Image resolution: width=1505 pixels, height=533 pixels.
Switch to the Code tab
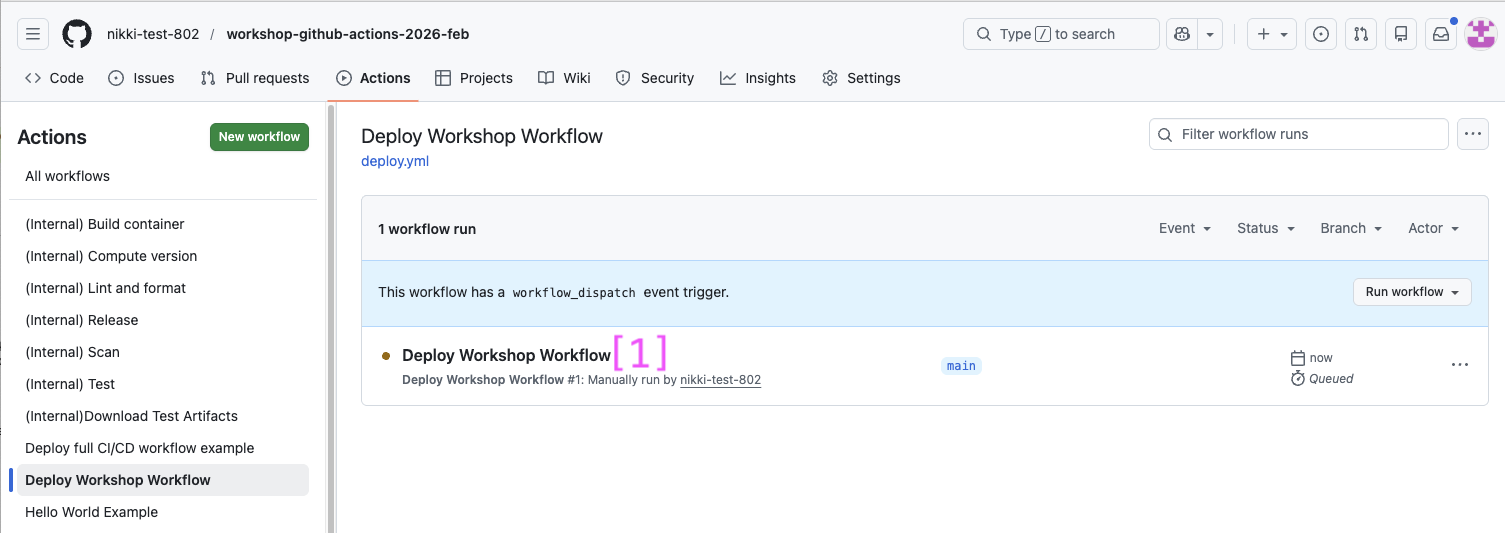coord(54,78)
